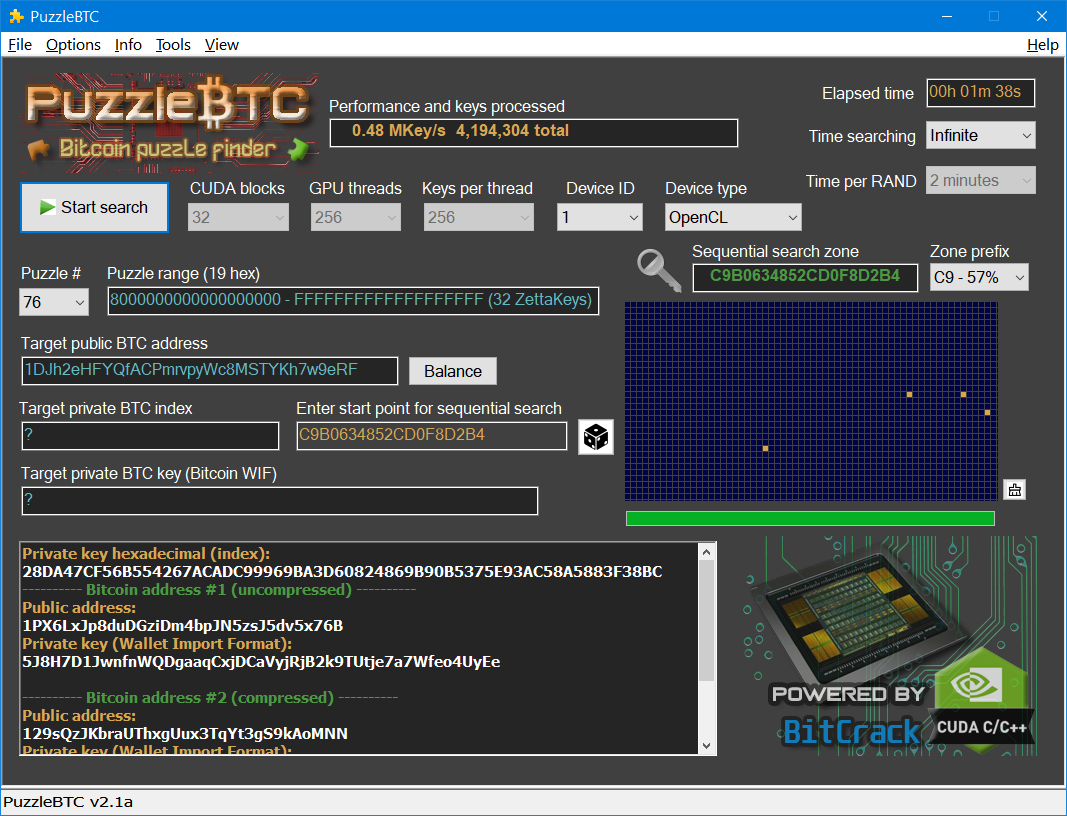Click the Elapsed time display box
This screenshot has height=816, width=1067.
point(981,93)
